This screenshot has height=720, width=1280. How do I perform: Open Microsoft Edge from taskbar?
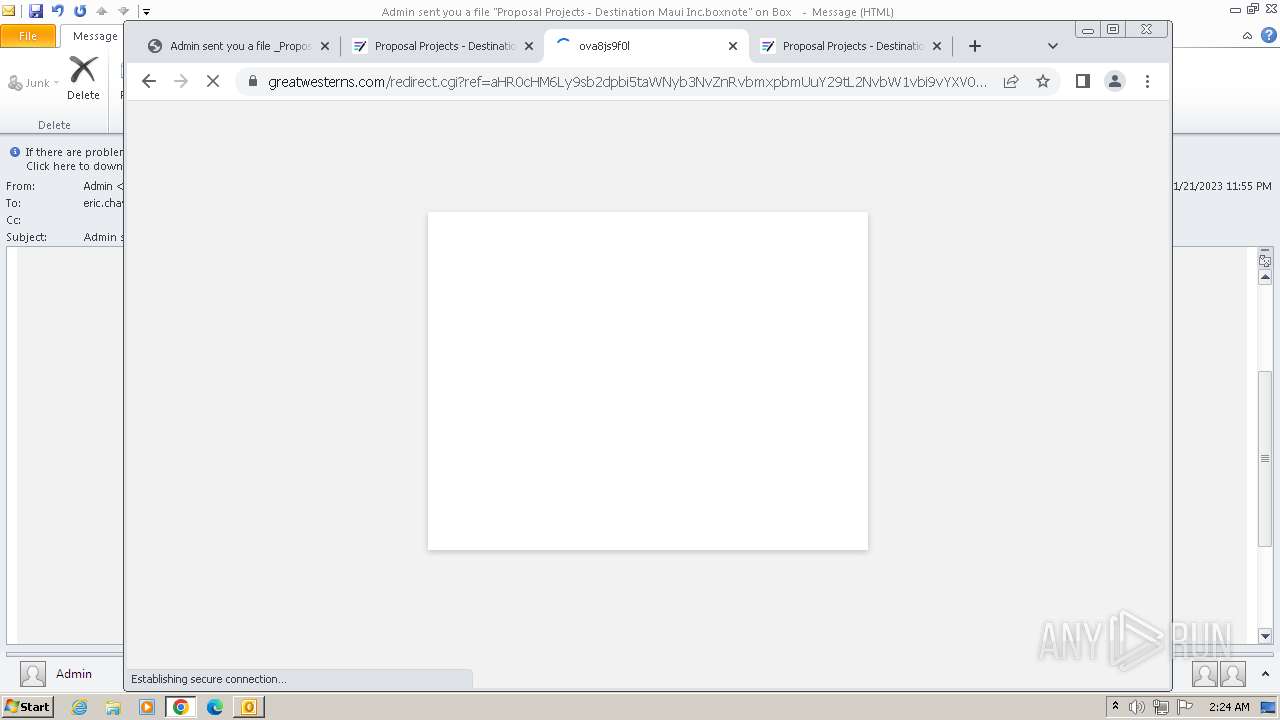(x=215, y=707)
